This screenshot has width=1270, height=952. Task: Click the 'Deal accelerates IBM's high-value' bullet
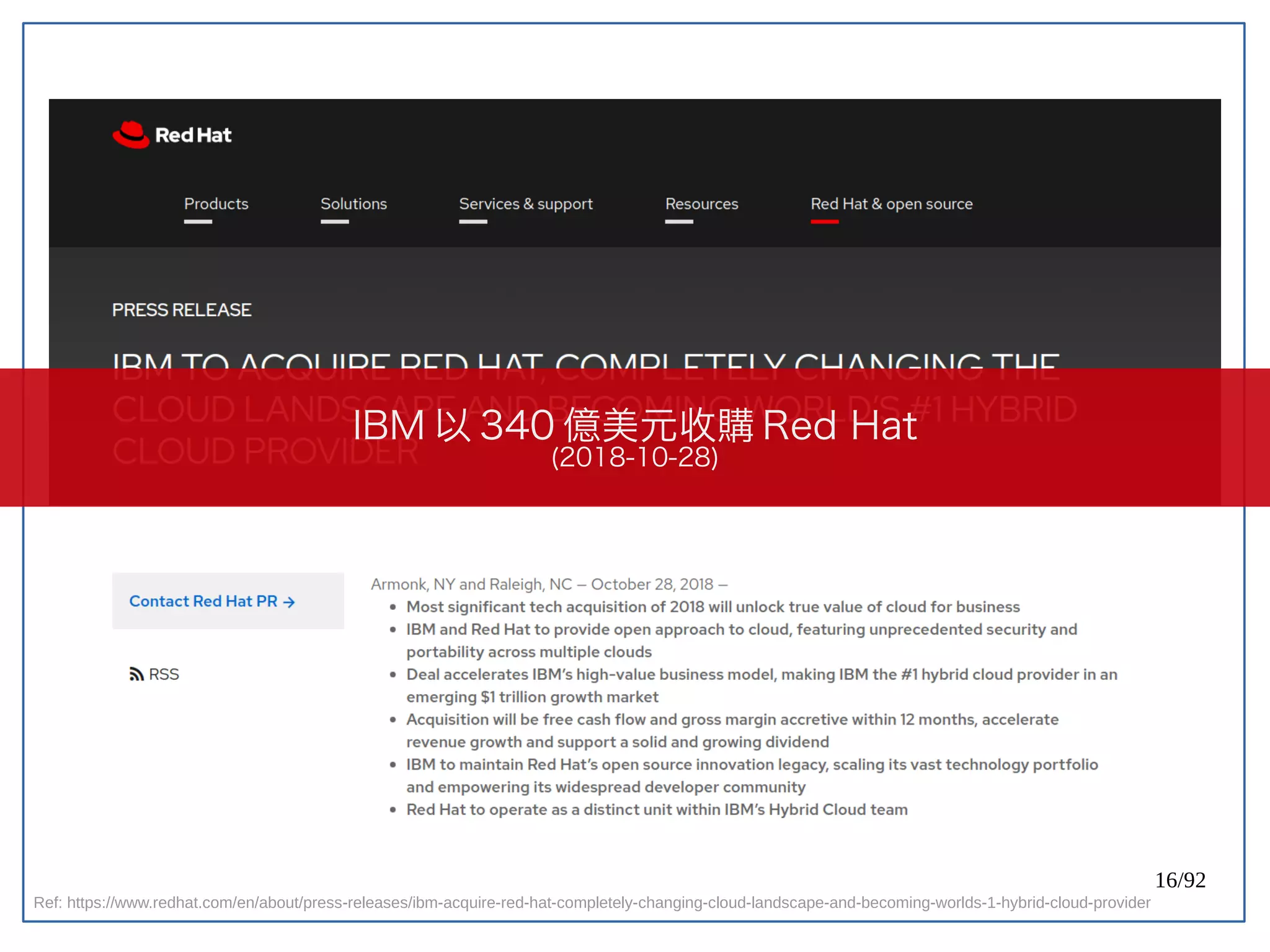click(762, 685)
